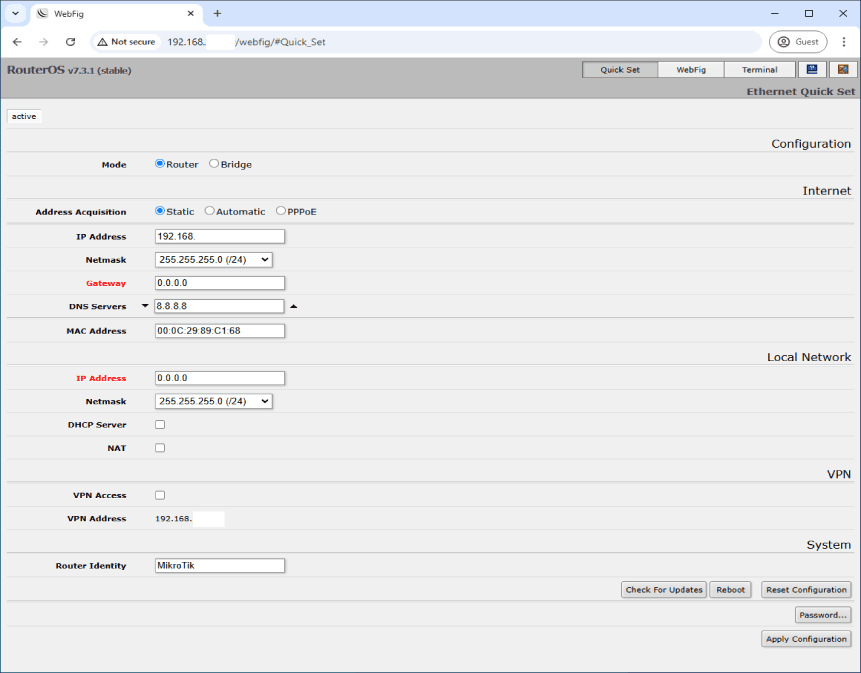The width and height of the screenshot is (861, 673).
Task: Open WinBox via the blue icon
Action: click(x=812, y=69)
